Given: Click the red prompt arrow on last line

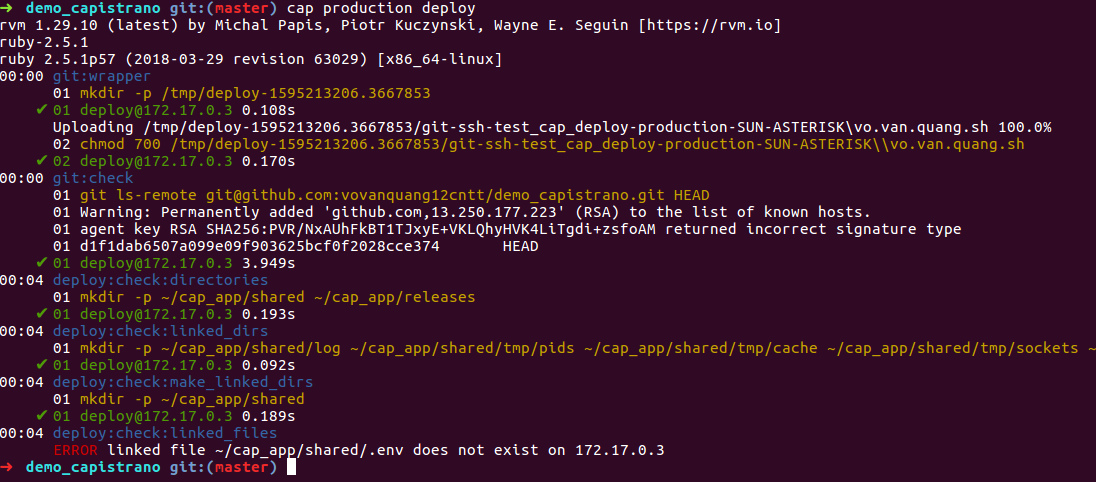Looking at the screenshot, I should (x=7, y=467).
